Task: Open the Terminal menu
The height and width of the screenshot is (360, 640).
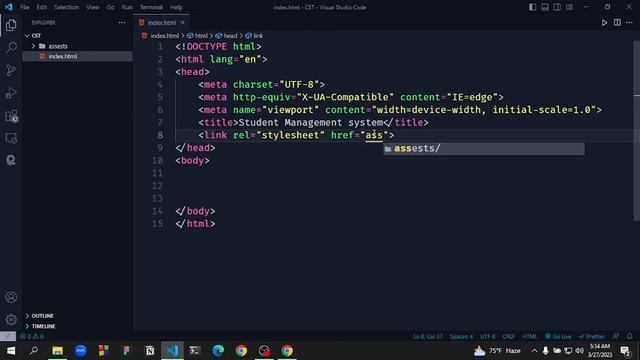Action: click(151, 7)
